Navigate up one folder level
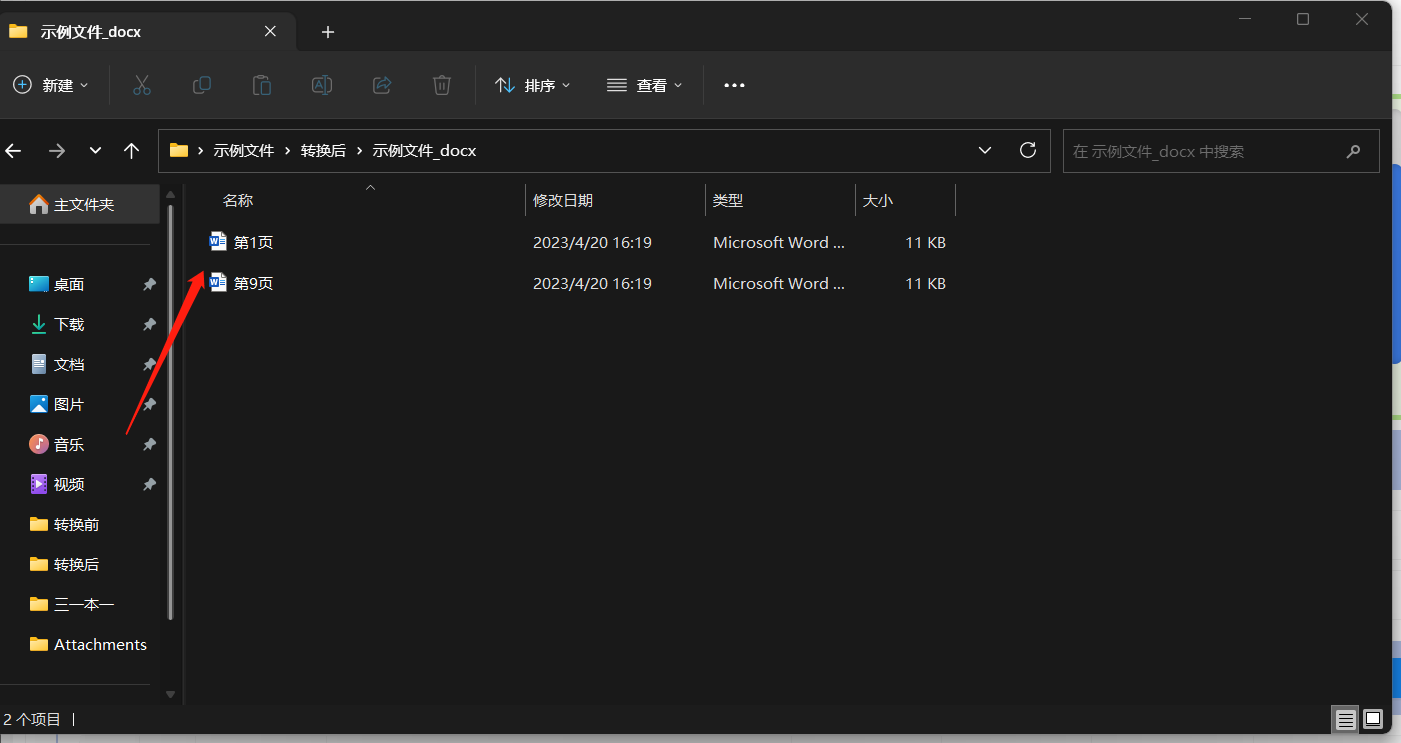Screen dimensions: 1401x743 click(x=131, y=151)
